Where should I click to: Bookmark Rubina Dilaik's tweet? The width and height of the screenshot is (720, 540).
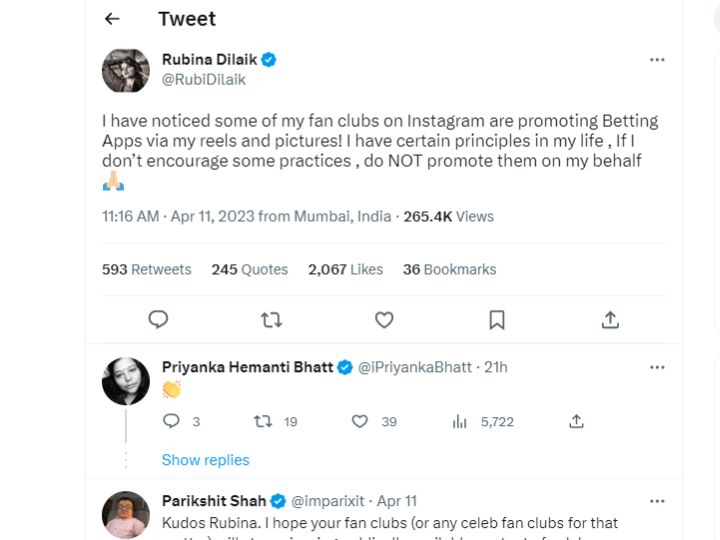pyautogui.click(x=497, y=319)
